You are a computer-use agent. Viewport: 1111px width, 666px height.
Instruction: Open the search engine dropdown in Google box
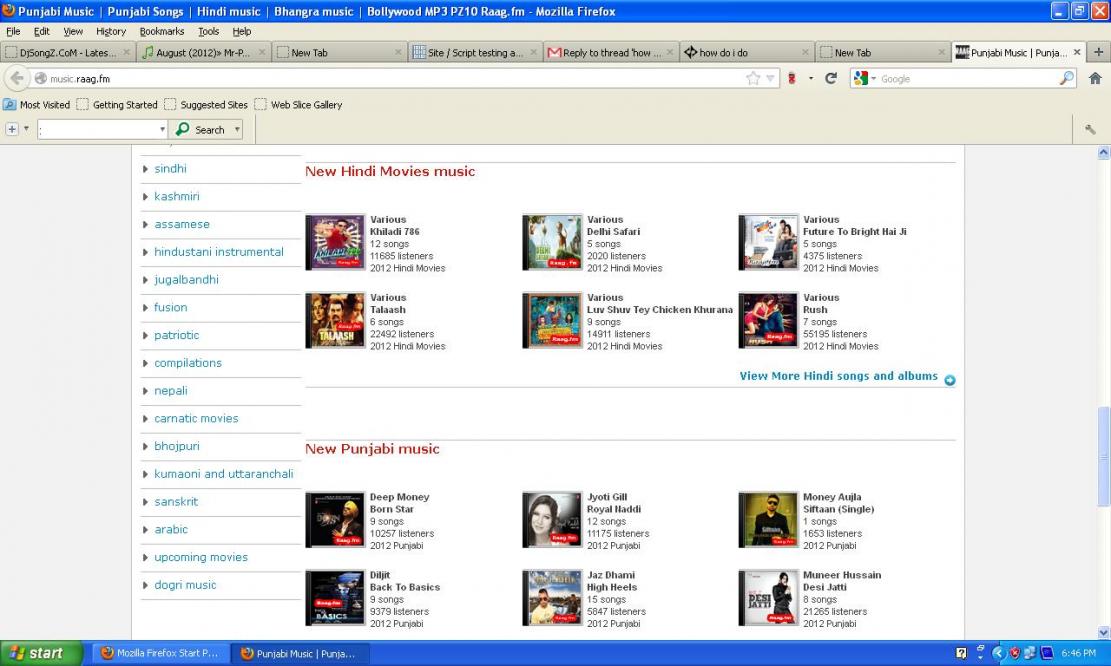pos(874,79)
